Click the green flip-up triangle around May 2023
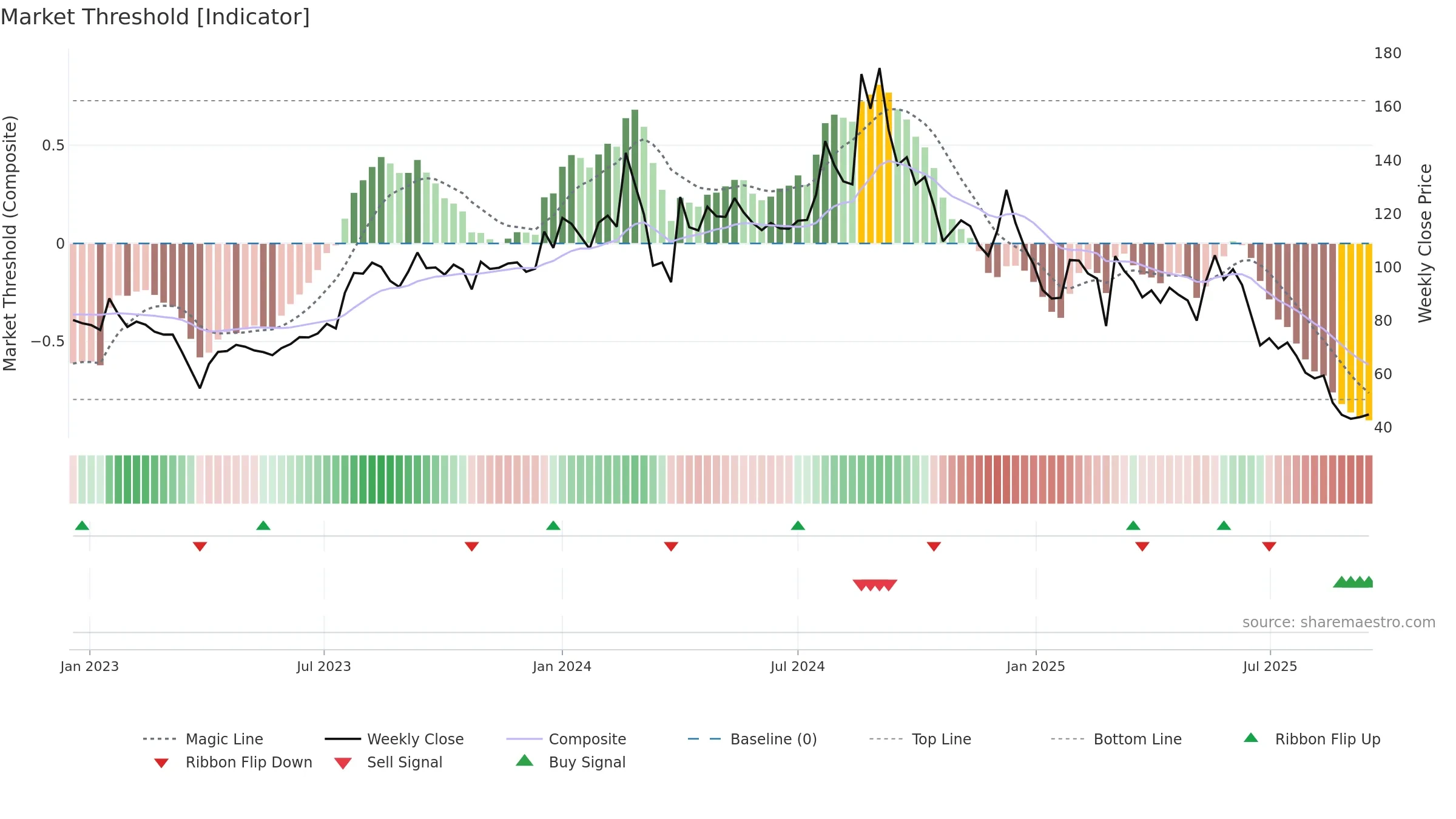 pos(263,525)
